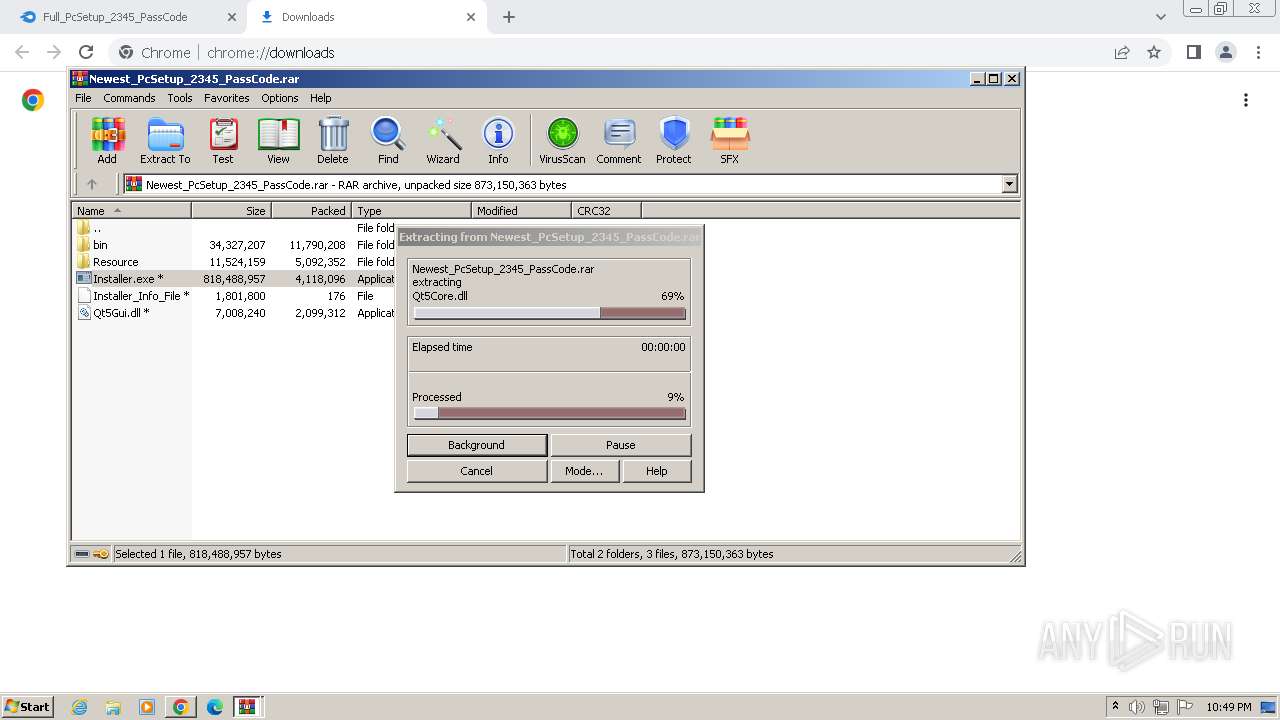The image size is (1280, 720).
Task: Show archive Info
Action: (x=498, y=140)
